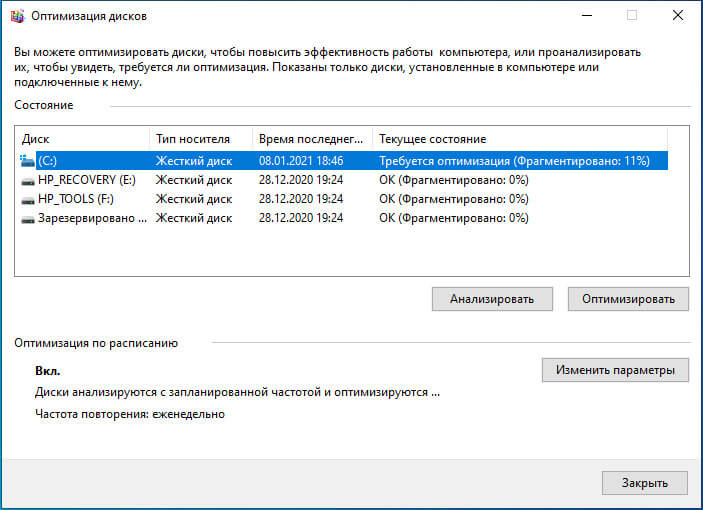Click Жесткий диск in the (C:) row

point(194,161)
